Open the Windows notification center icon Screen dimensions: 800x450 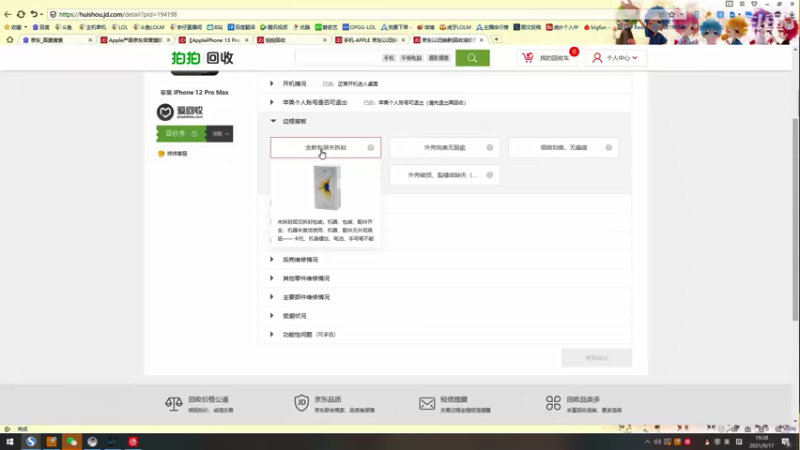click(x=786, y=442)
